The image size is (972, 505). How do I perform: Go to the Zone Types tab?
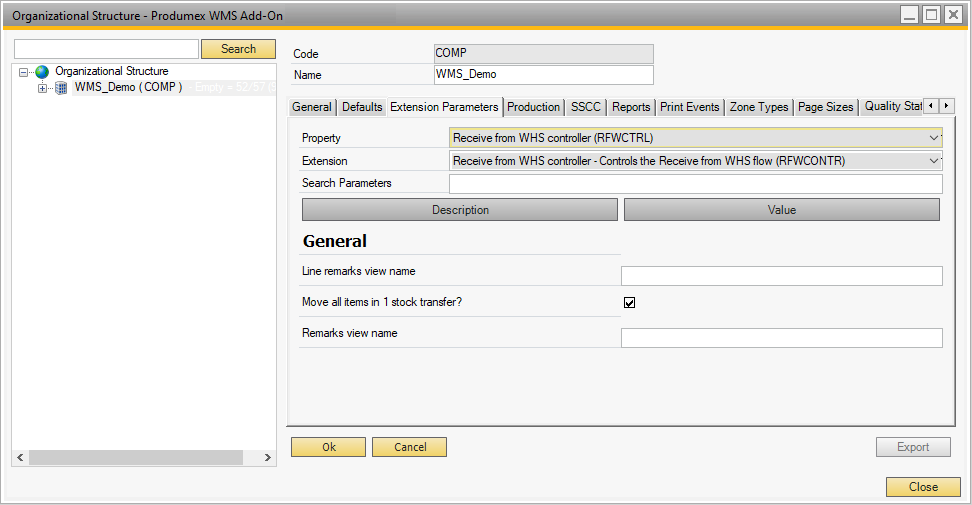[758, 107]
